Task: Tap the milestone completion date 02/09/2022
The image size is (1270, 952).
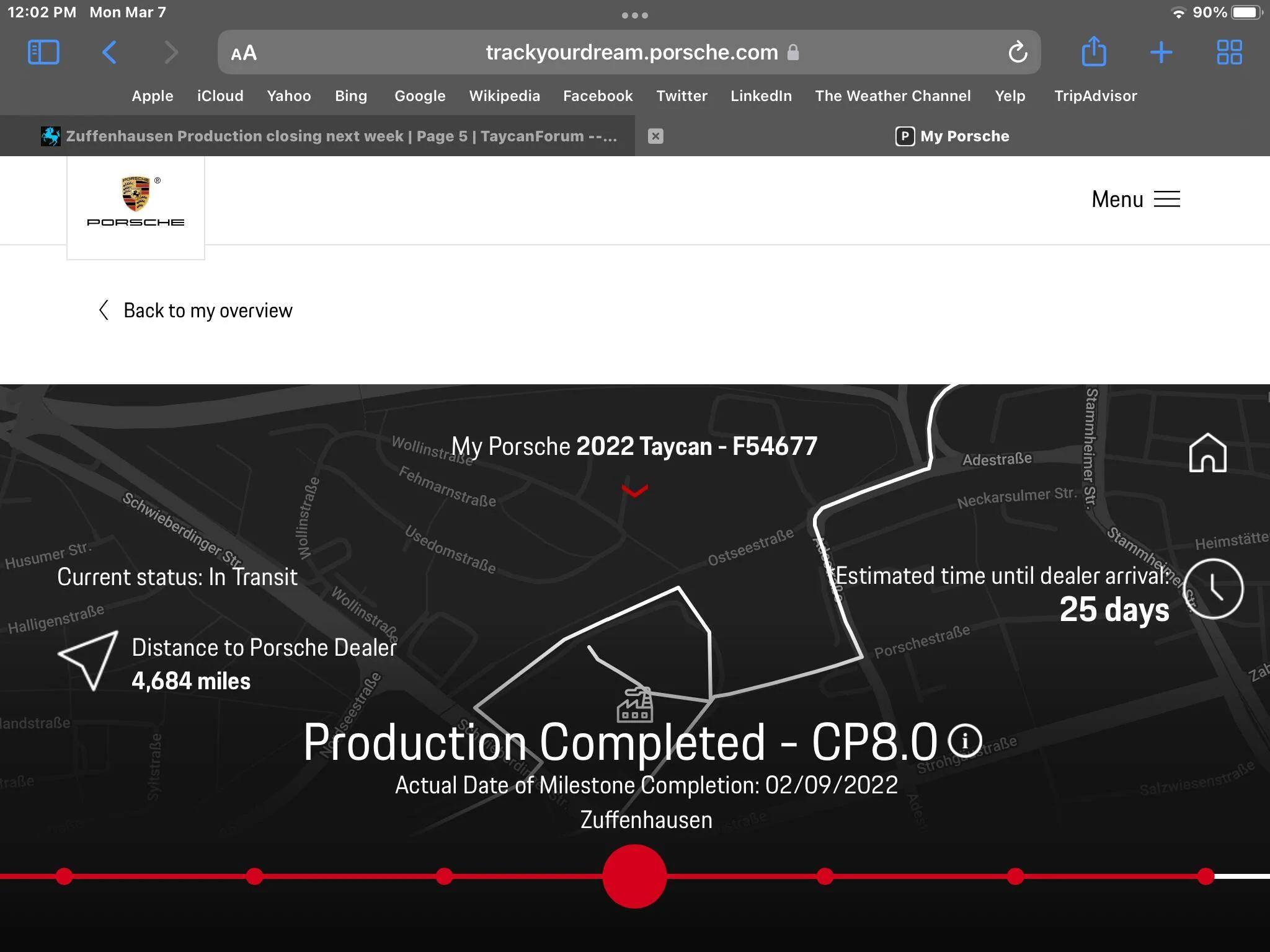Action: [832, 785]
